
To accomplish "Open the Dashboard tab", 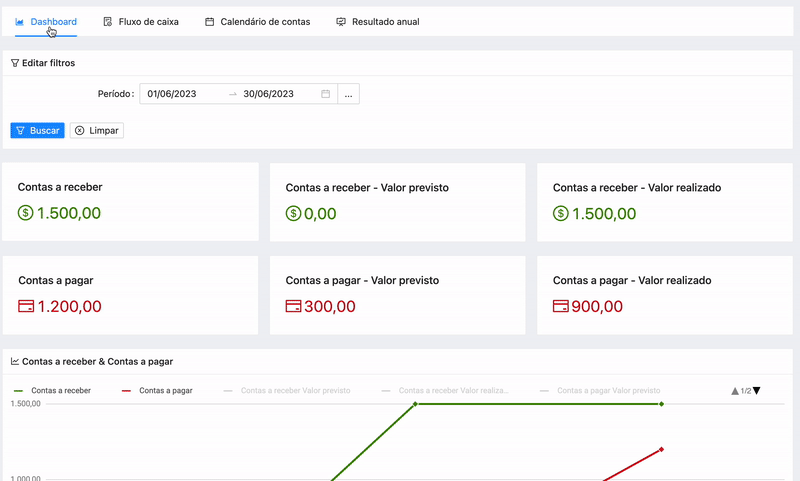I will point(46,22).
